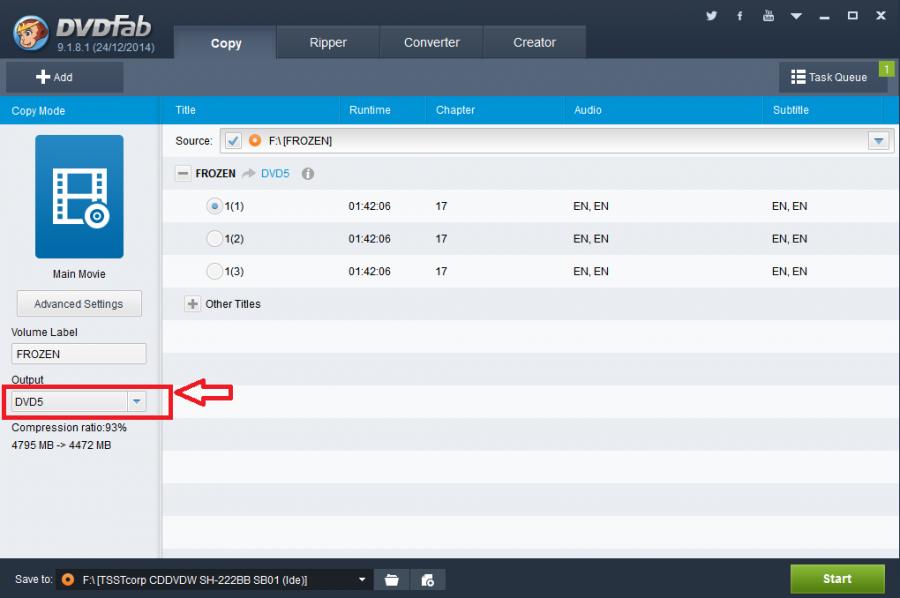Select title 1(2) radio button
Screen dimensions: 900x598
point(214,238)
